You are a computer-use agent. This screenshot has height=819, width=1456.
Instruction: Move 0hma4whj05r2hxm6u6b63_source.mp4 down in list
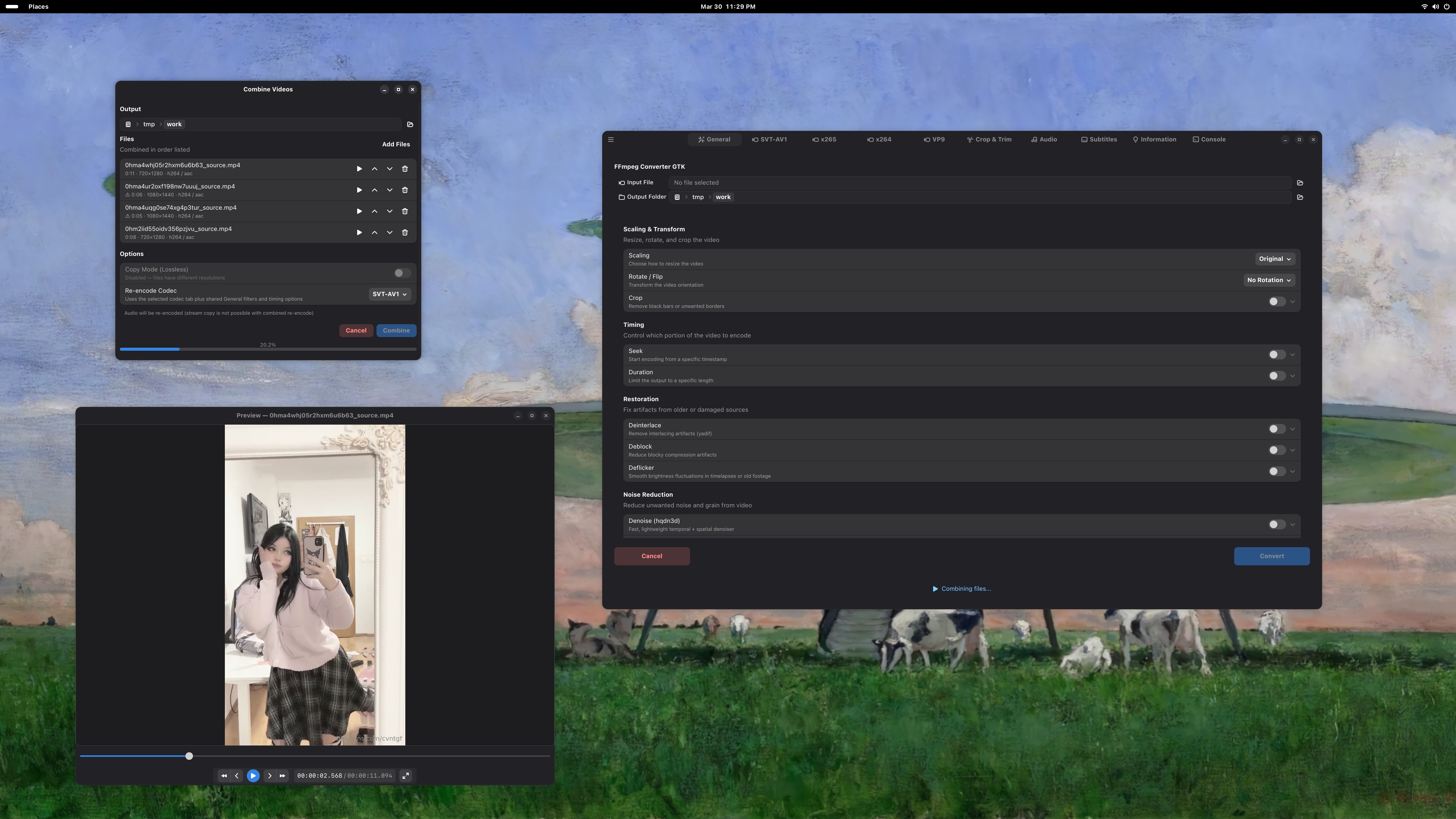pos(389,169)
